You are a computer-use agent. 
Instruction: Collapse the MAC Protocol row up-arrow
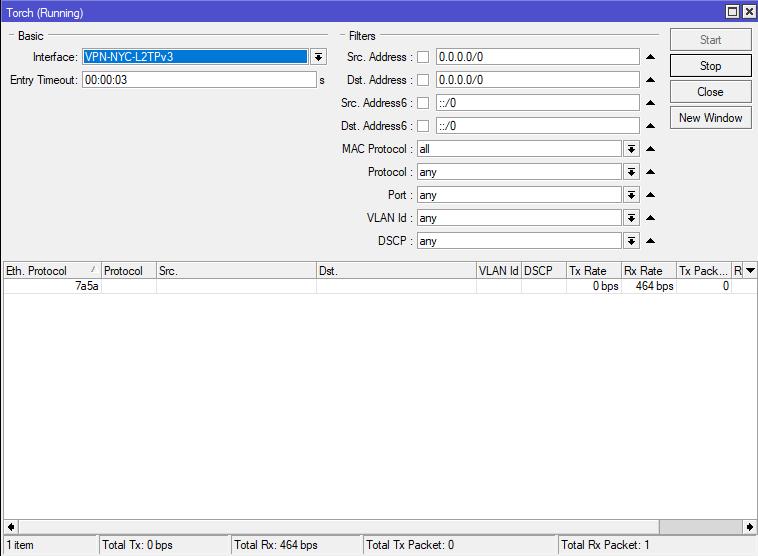coord(651,149)
